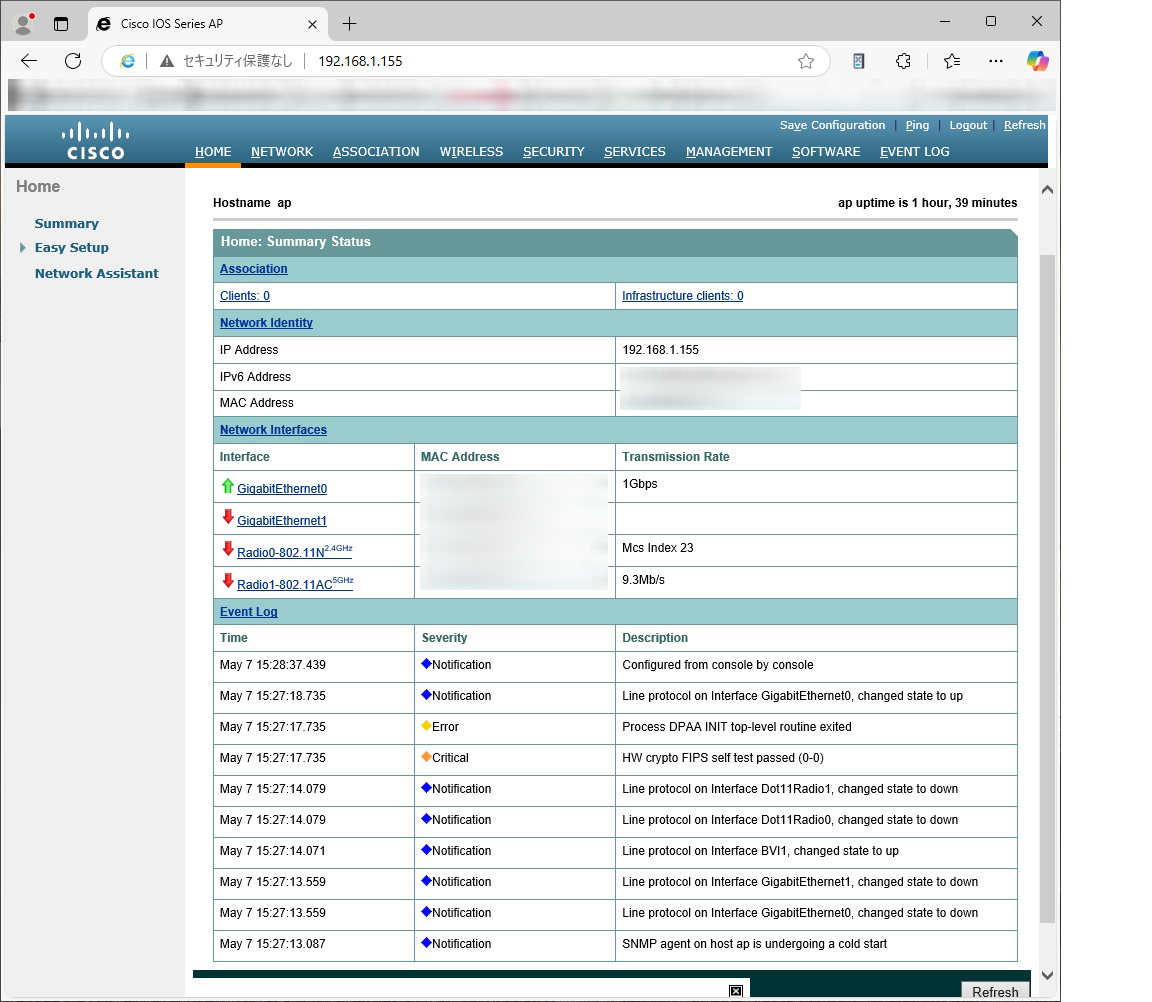Screen dimensions: 1152x1002
Task: Open browser settings ellipsis menu
Action: (995, 61)
